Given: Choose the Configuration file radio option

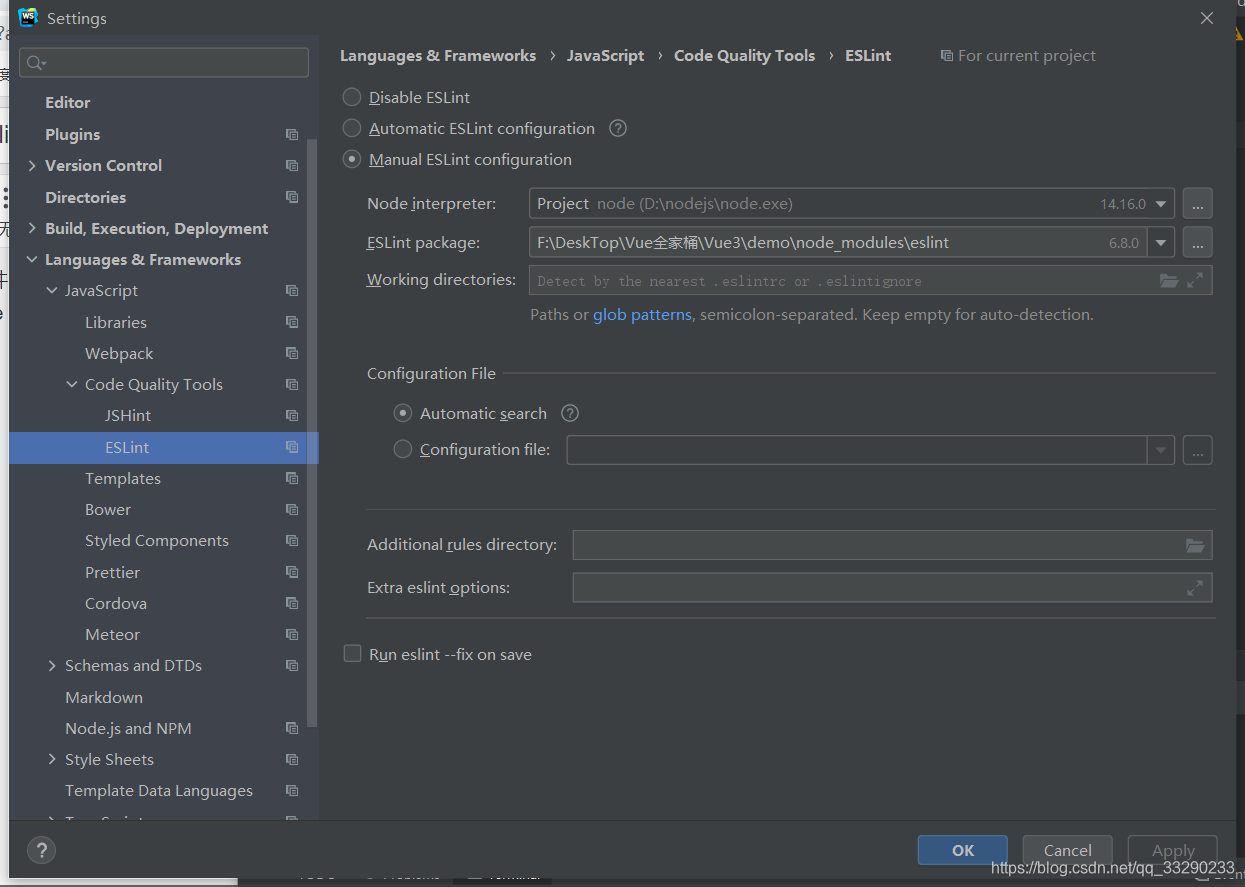Looking at the screenshot, I should coord(403,450).
